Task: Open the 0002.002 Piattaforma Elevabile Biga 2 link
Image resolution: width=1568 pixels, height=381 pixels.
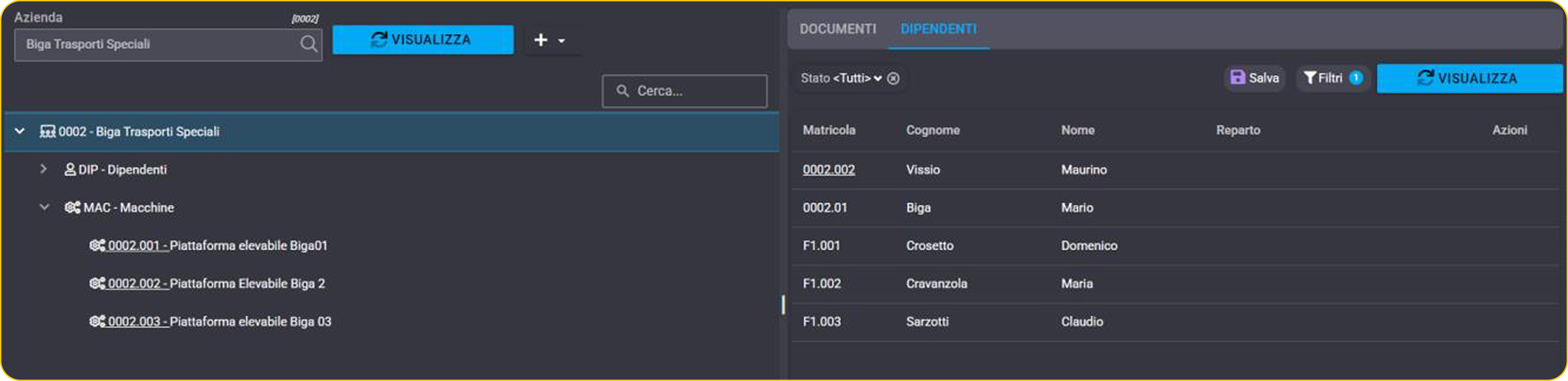Action: pos(216,283)
